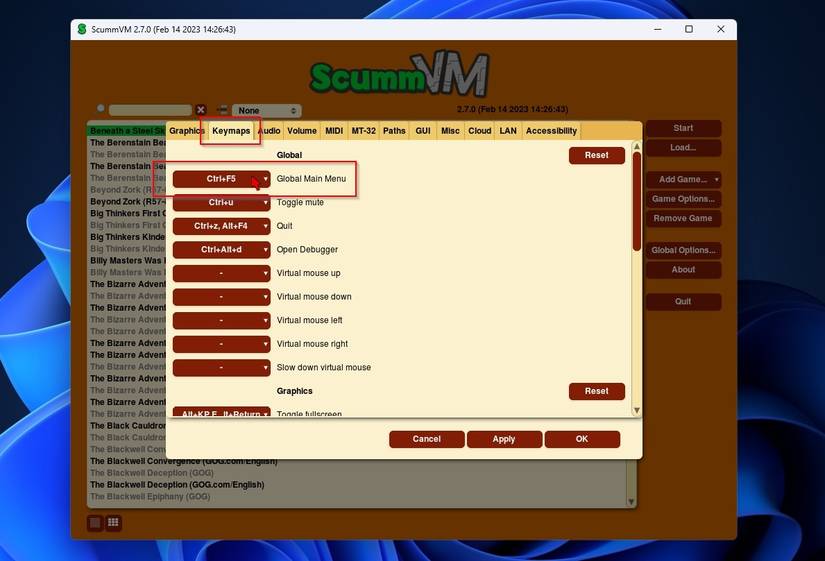Open Quit keybinding dropdown
Screen dimensions: 825x561
(222, 226)
